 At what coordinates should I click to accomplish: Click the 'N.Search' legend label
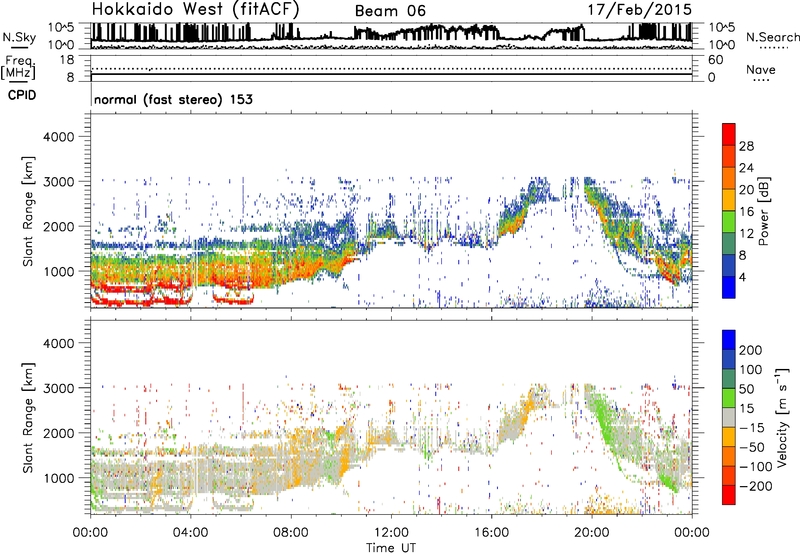coord(772,37)
